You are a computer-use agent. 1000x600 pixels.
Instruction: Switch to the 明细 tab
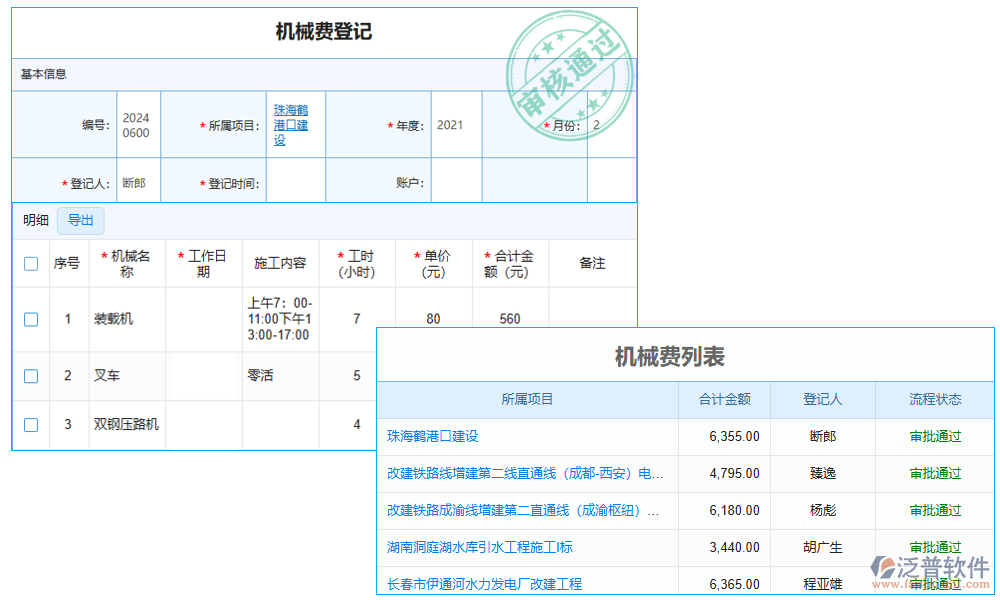34,221
